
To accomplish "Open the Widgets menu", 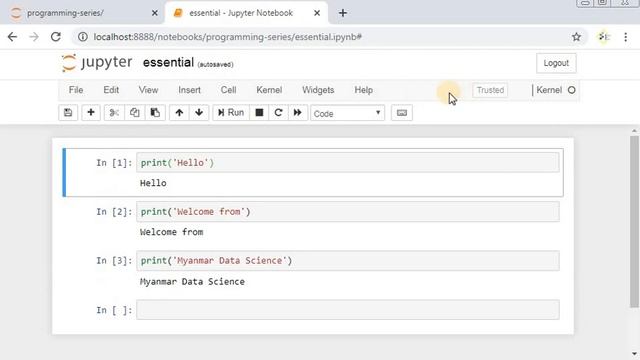I will pyautogui.click(x=318, y=90).
